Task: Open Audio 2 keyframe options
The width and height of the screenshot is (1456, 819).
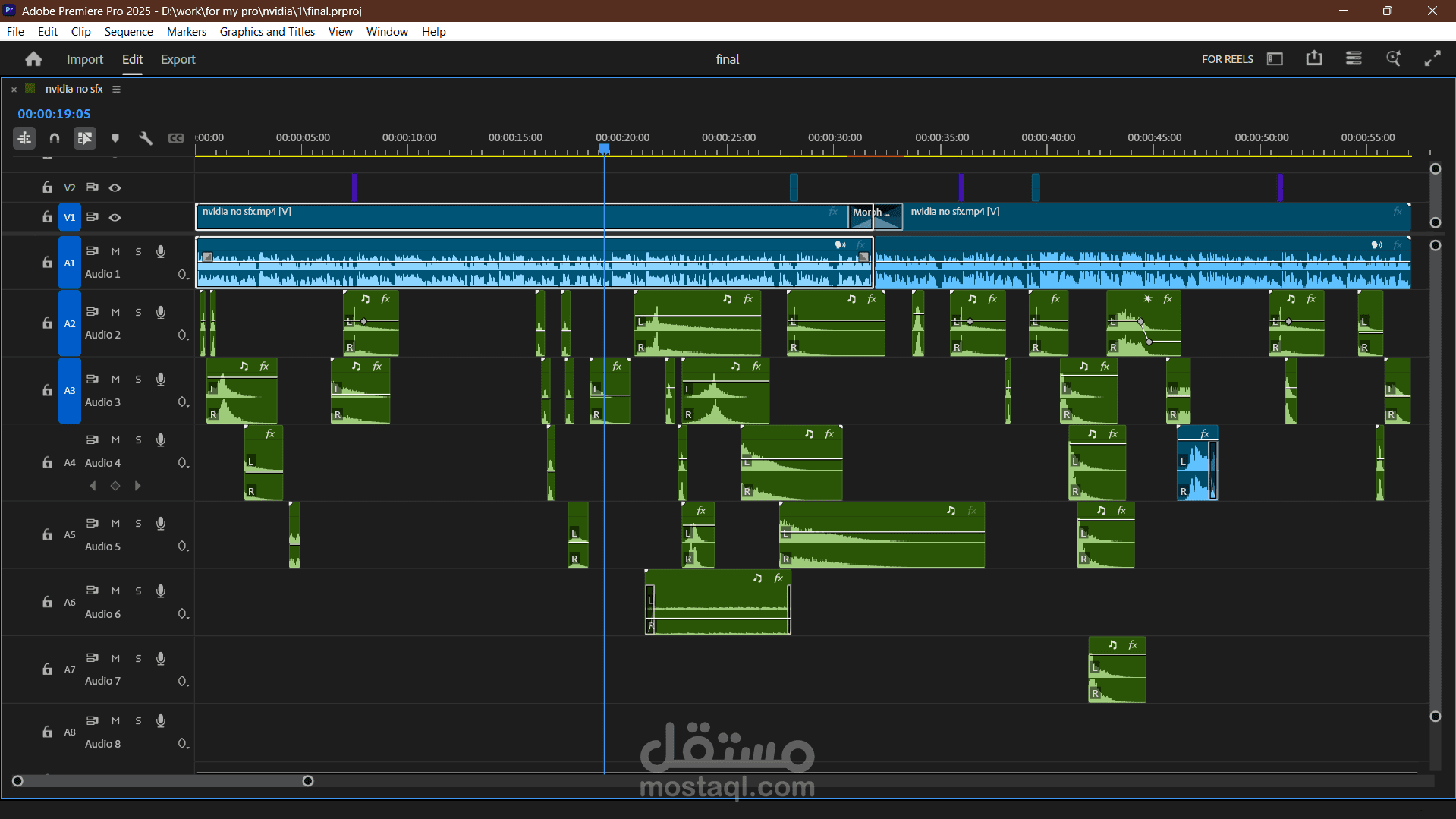Action: (183, 335)
